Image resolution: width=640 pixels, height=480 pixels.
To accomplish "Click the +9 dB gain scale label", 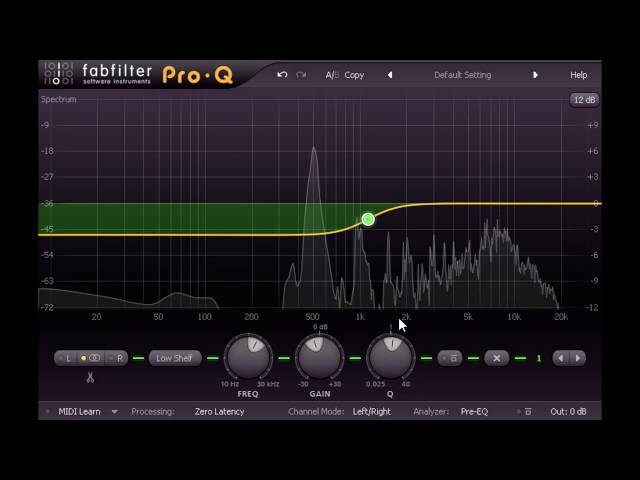I will [x=593, y=125].
